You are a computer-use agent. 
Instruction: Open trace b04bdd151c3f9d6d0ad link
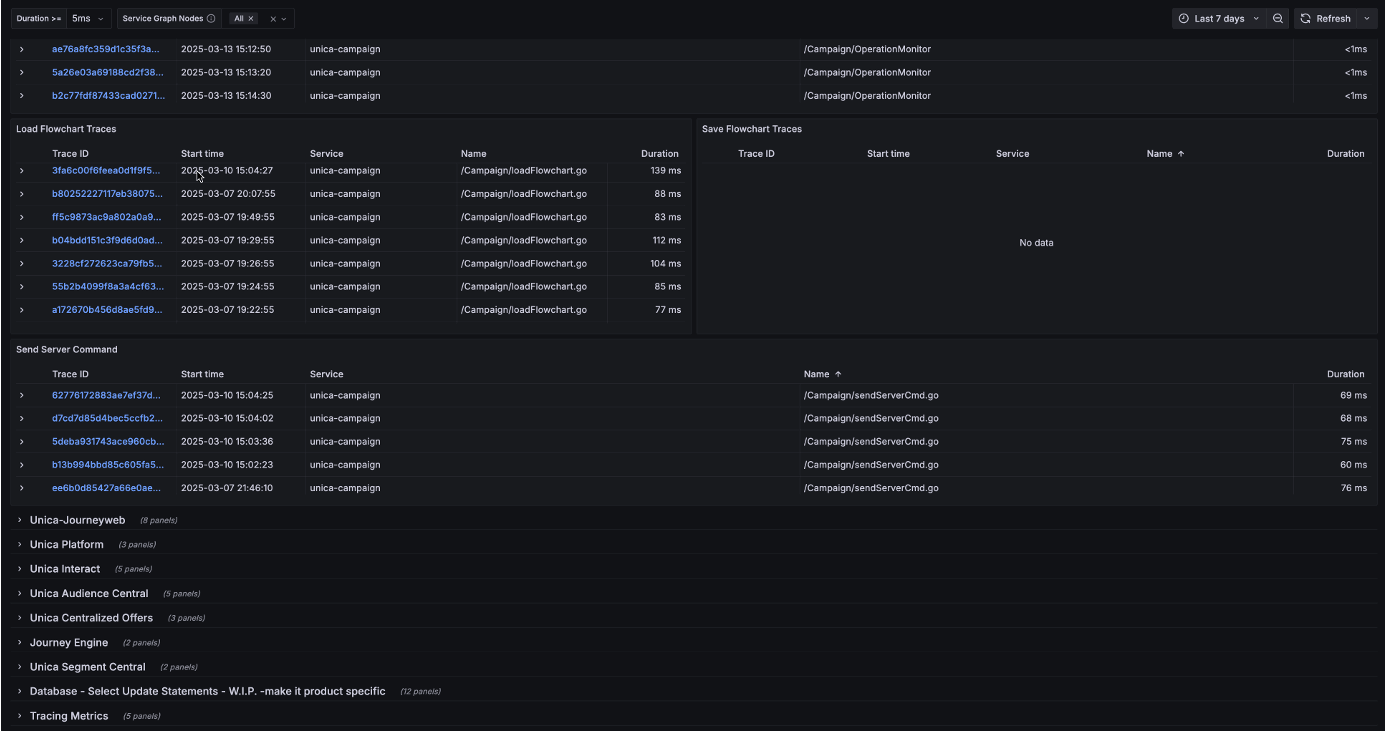(107, 240)
